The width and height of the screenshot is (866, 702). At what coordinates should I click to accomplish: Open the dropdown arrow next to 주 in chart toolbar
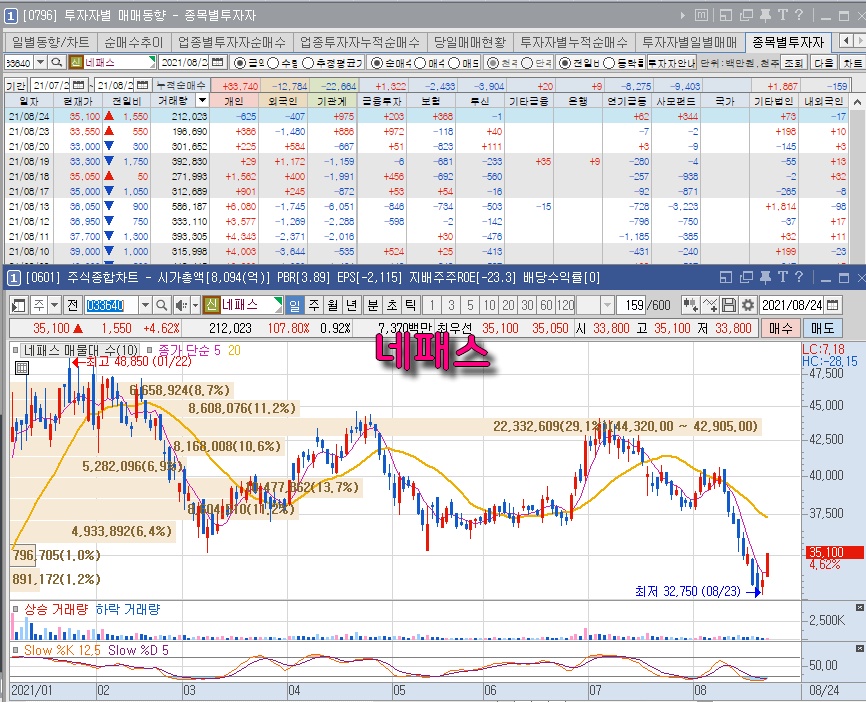54,305
